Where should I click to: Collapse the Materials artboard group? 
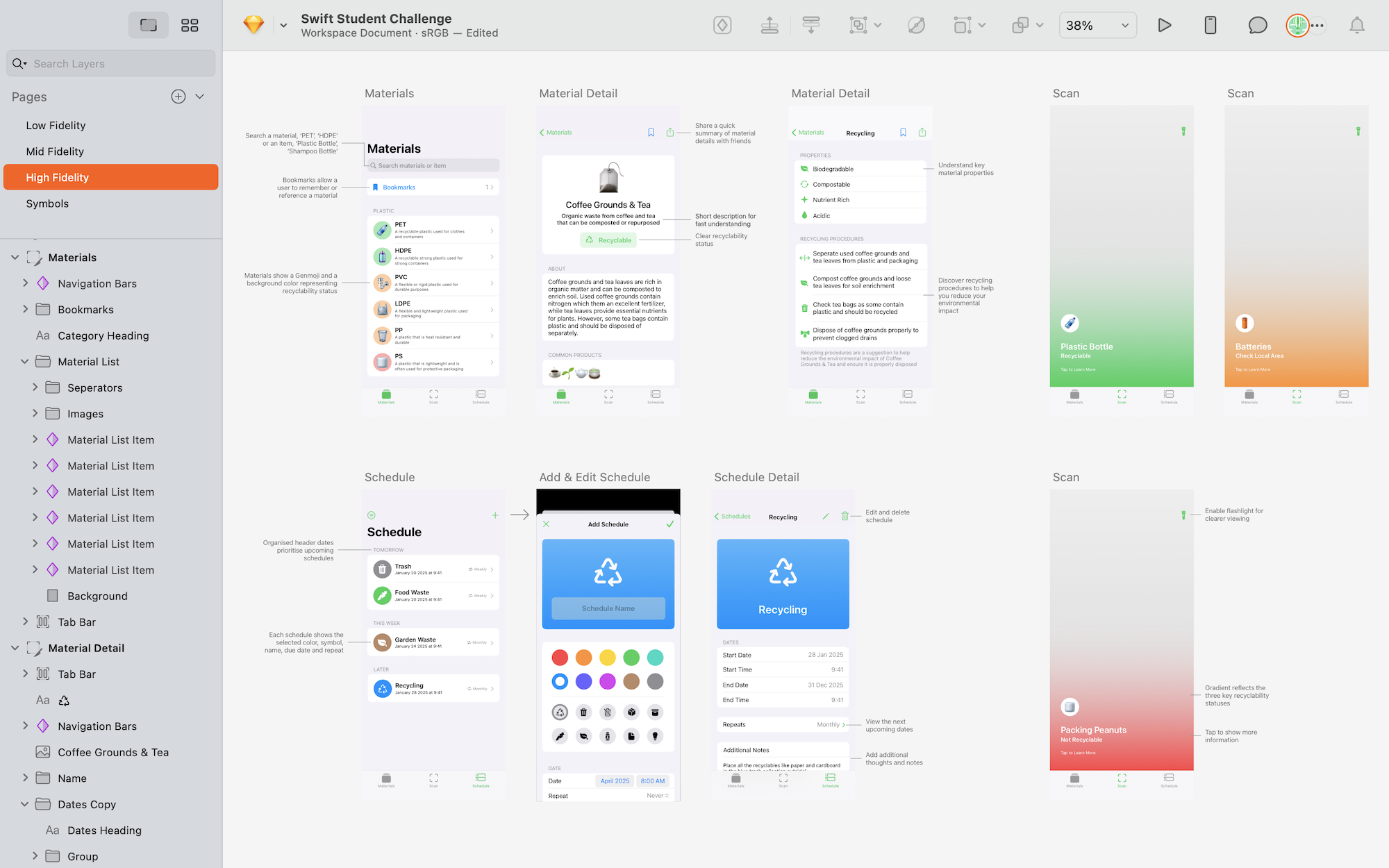(x=15, y=258)
